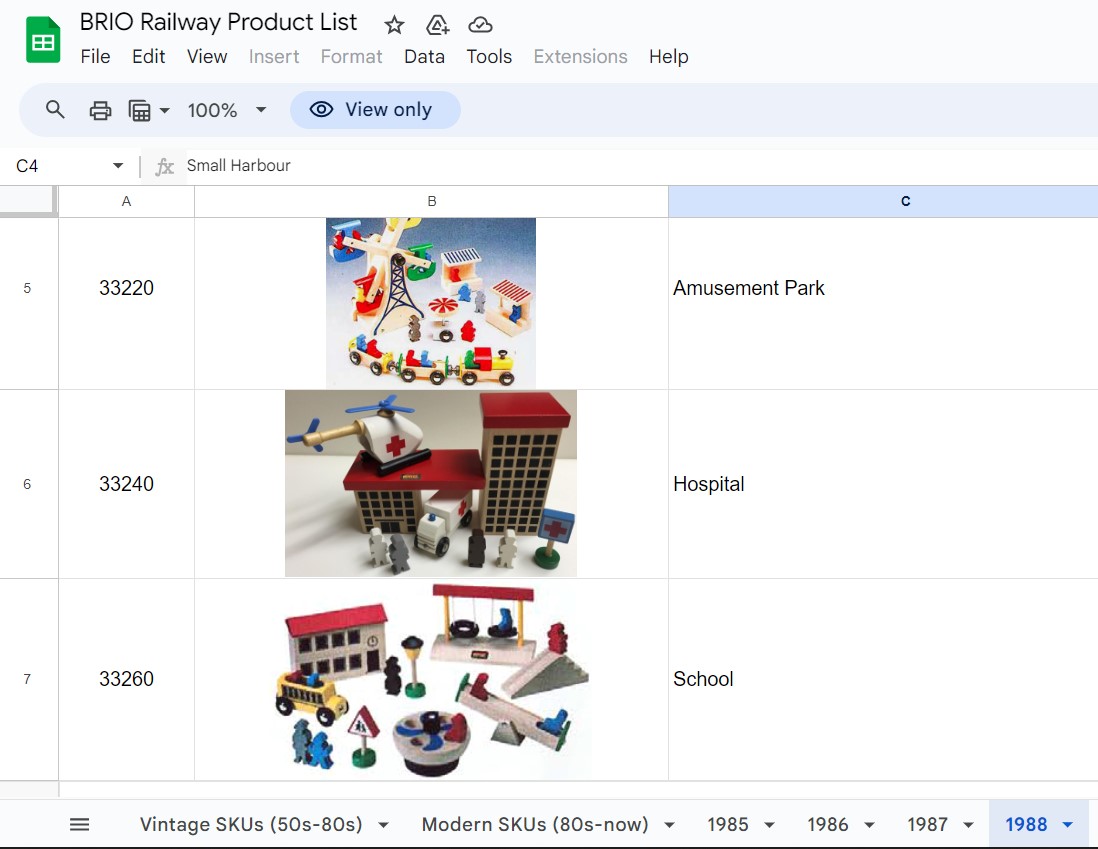This screenshot has width=1098, height=849.
Task: Expand the name box dropdown arrow
Action: pos(118,166)
